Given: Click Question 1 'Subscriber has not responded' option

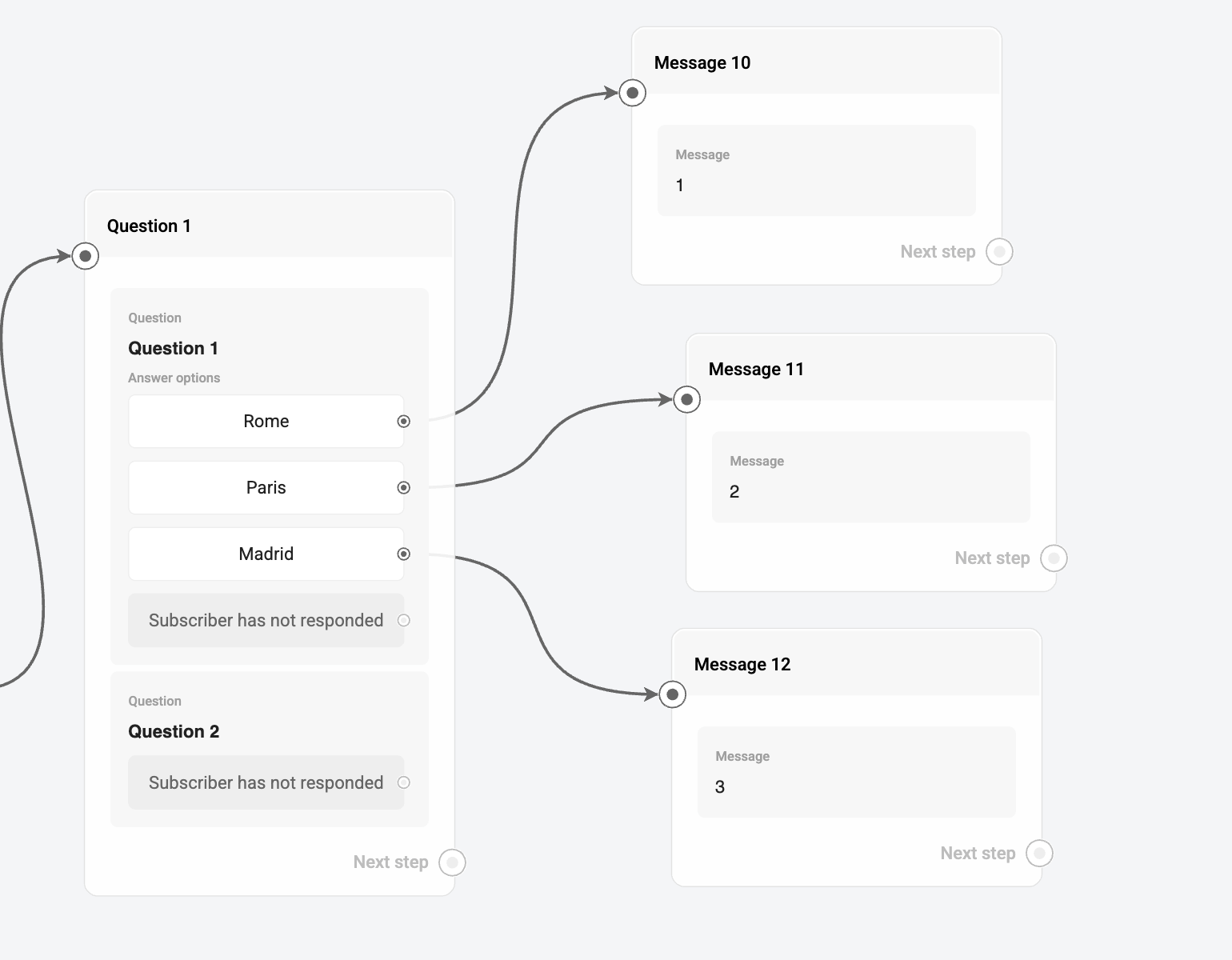Looking at the screenshot, I should coord(266,621).
